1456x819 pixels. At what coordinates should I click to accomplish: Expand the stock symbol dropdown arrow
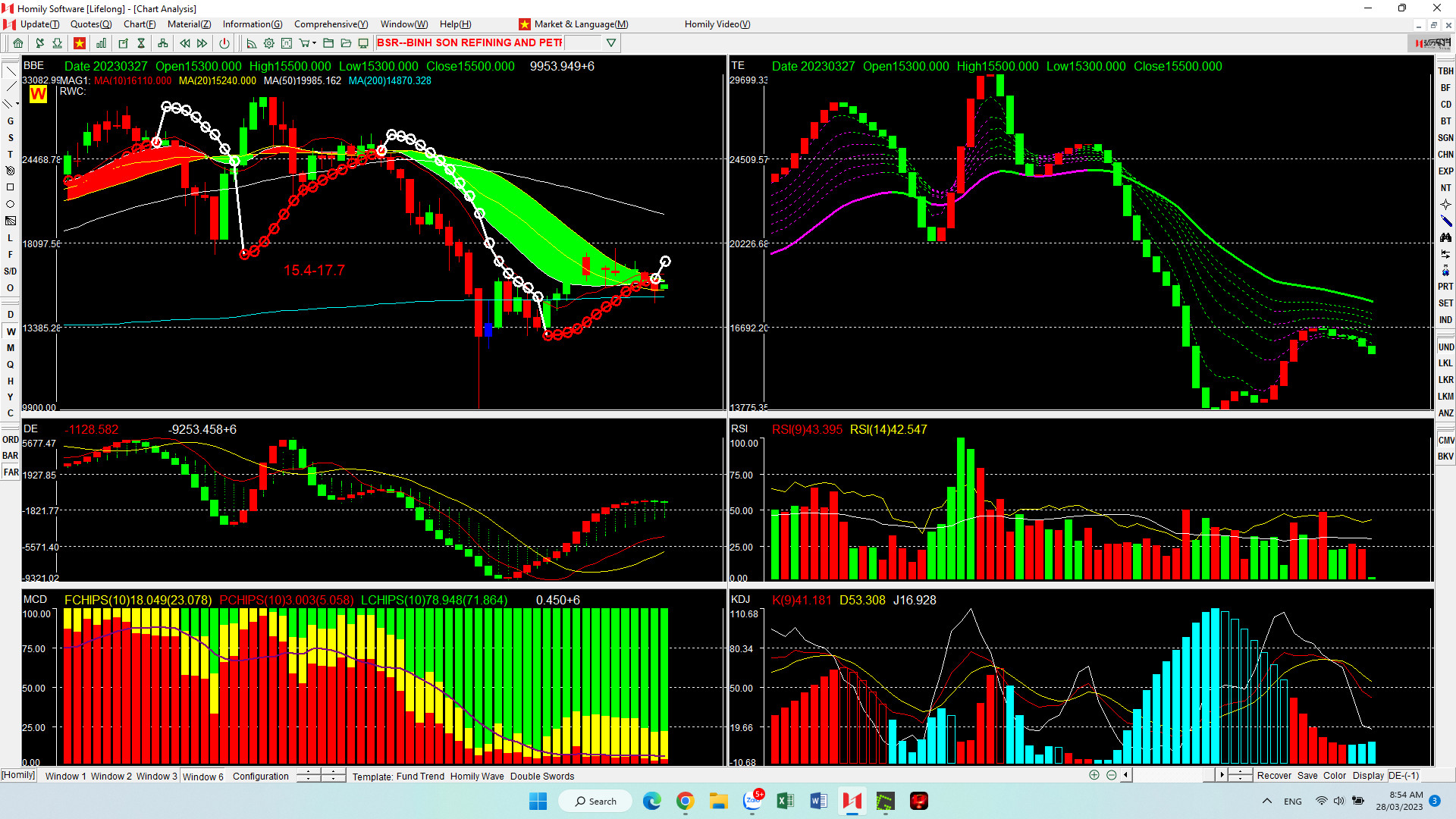point(610,43)
